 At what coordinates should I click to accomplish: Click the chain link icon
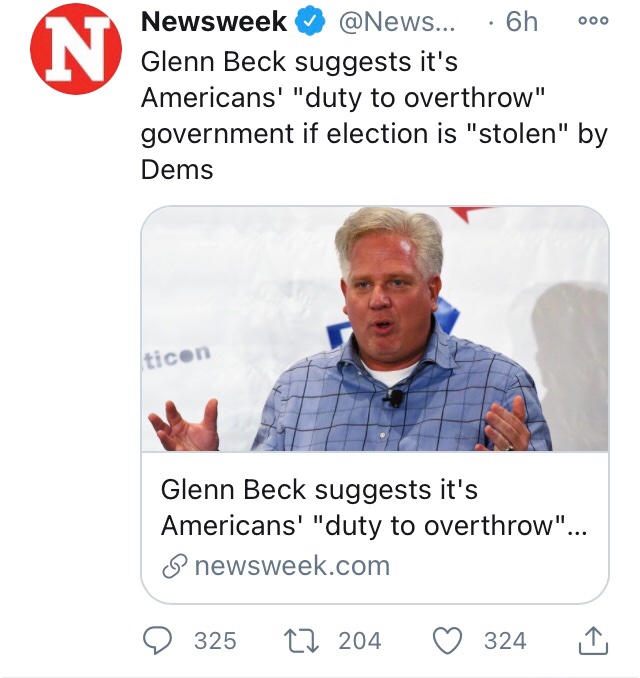click(x=174, y=566)
